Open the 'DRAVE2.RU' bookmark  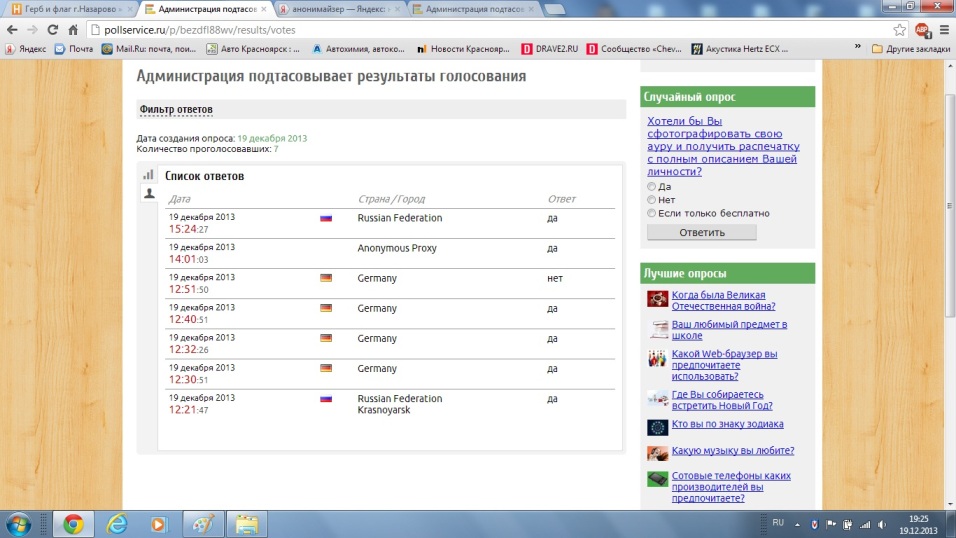pyautogui.click(x=549, y=49)
